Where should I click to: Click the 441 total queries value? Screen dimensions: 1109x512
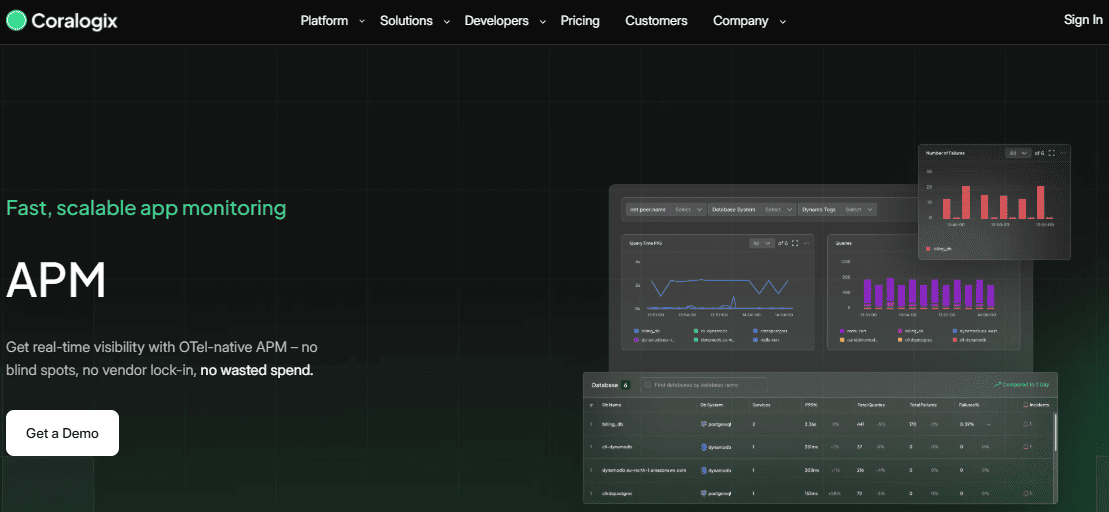point(861,424)
